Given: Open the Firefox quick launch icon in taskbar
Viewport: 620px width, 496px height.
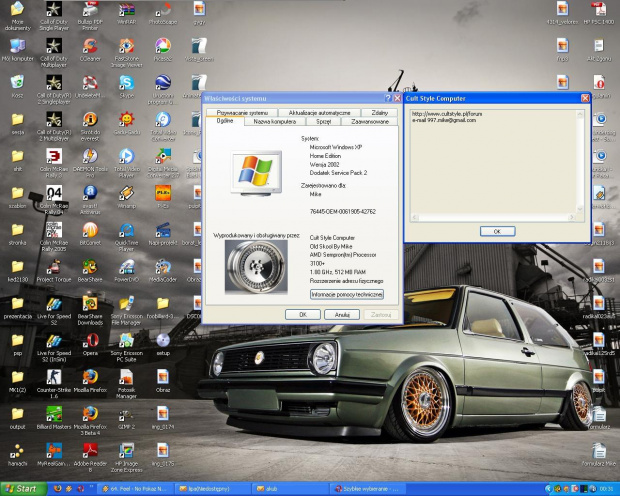Looking at the screenshot, I should click(58, 489).
